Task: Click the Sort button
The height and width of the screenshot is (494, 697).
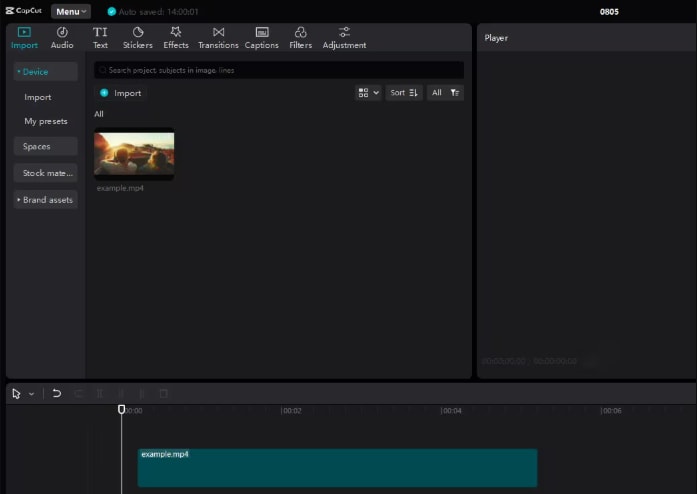Action: tap(404, 92)
